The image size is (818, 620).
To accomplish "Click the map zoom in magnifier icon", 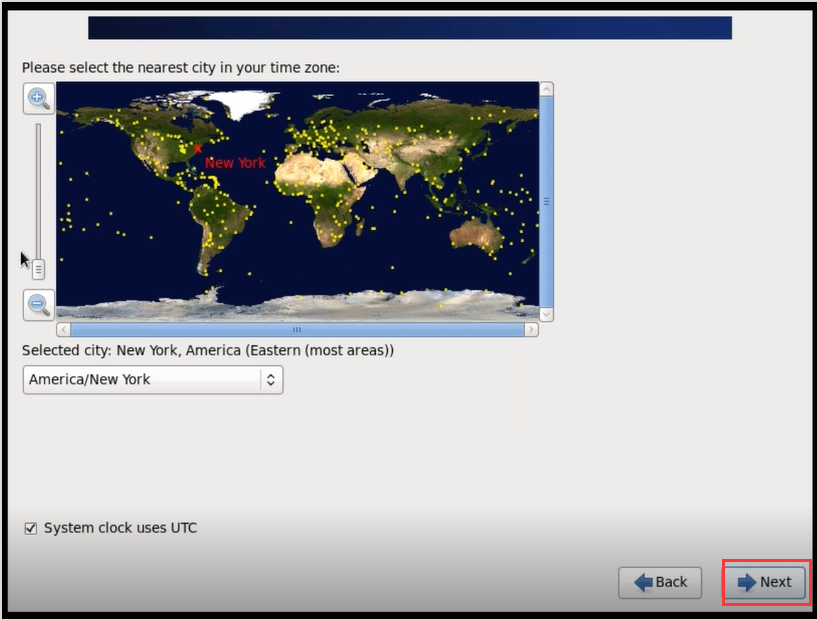I will (39, 99).
